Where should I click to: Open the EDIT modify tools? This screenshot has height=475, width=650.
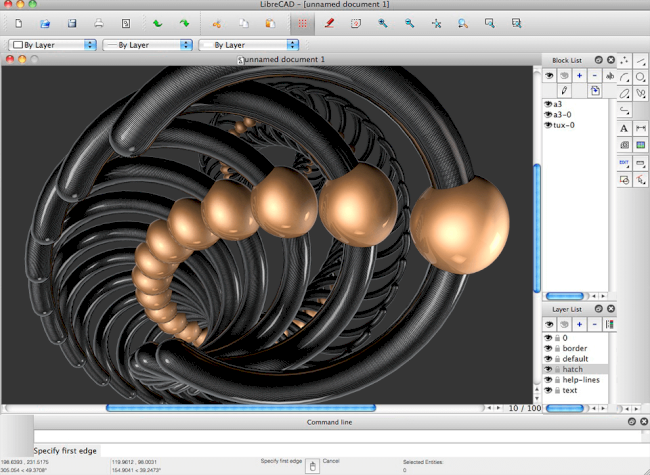tap(624, 163)
